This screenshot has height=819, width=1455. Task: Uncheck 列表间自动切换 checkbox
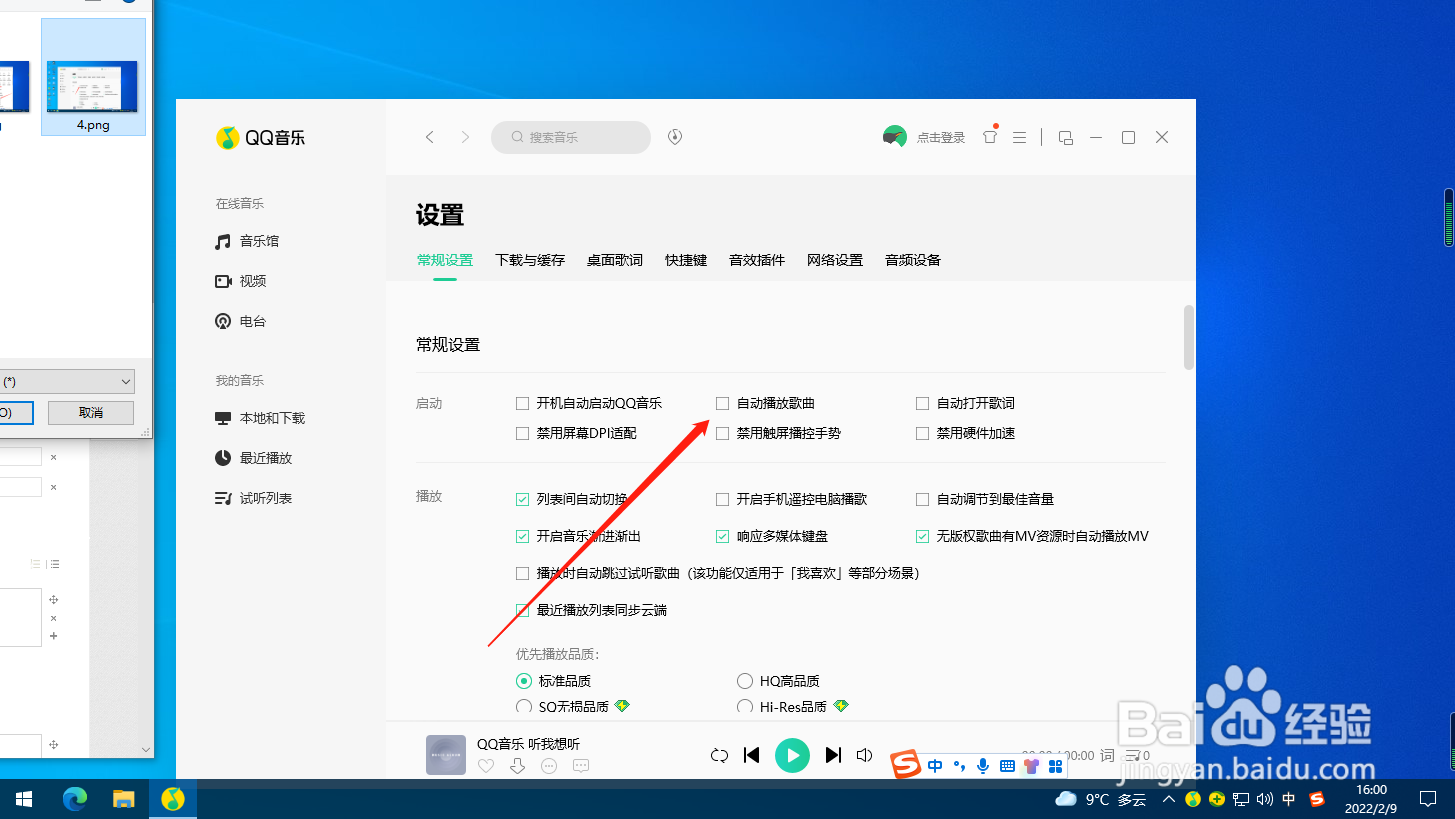(522, 499)
